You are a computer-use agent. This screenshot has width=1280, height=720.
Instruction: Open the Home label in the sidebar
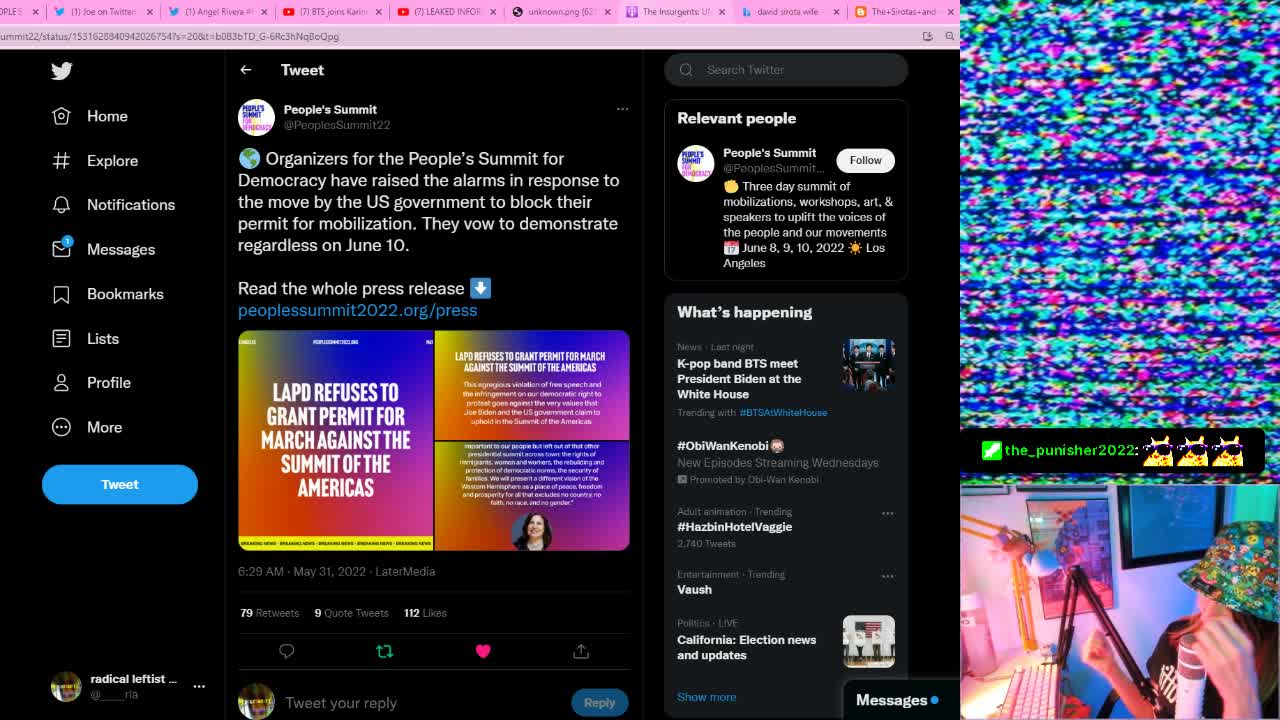[107, 116]
